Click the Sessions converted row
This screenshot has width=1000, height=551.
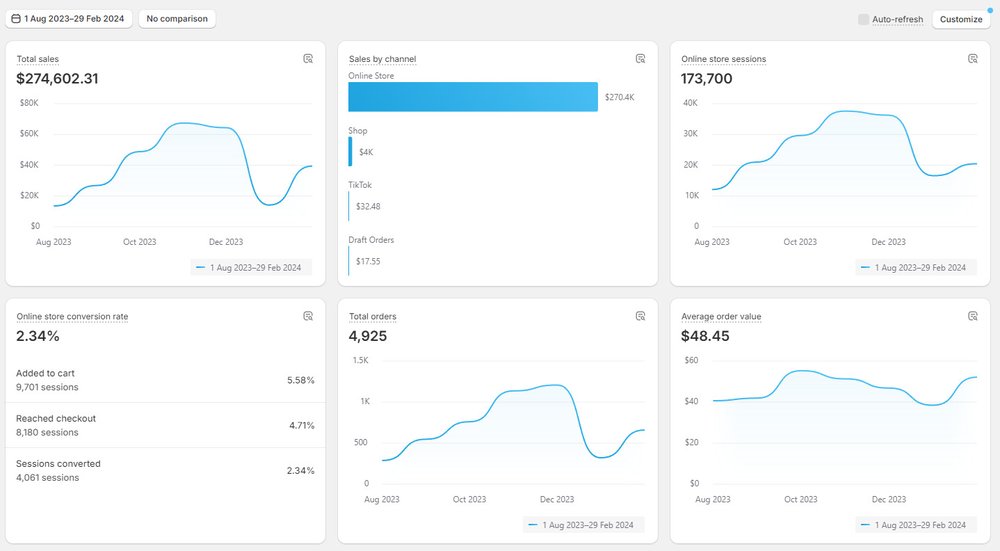165,470
